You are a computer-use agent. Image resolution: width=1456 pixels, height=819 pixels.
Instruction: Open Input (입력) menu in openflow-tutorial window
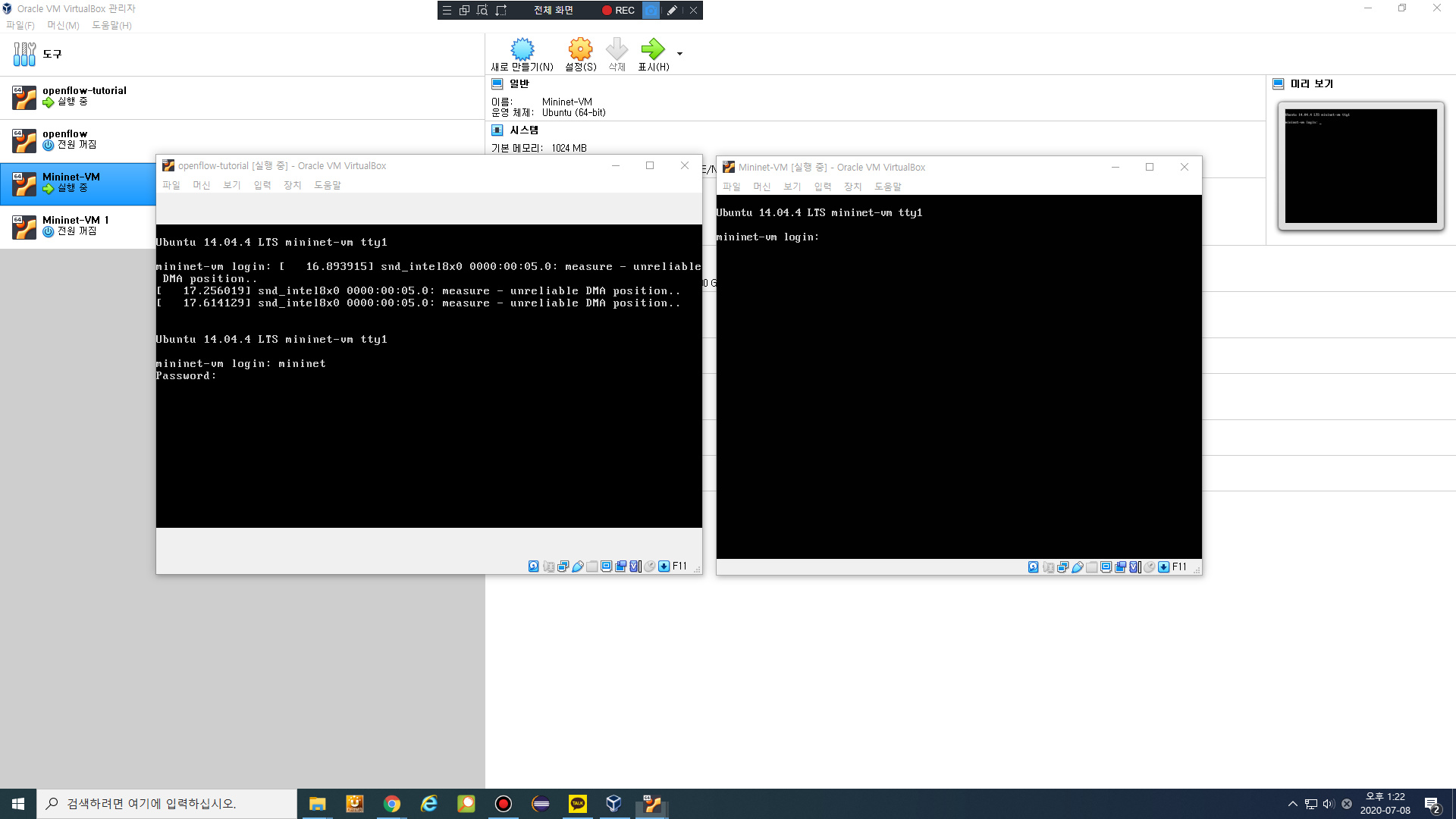click(262, 185)
